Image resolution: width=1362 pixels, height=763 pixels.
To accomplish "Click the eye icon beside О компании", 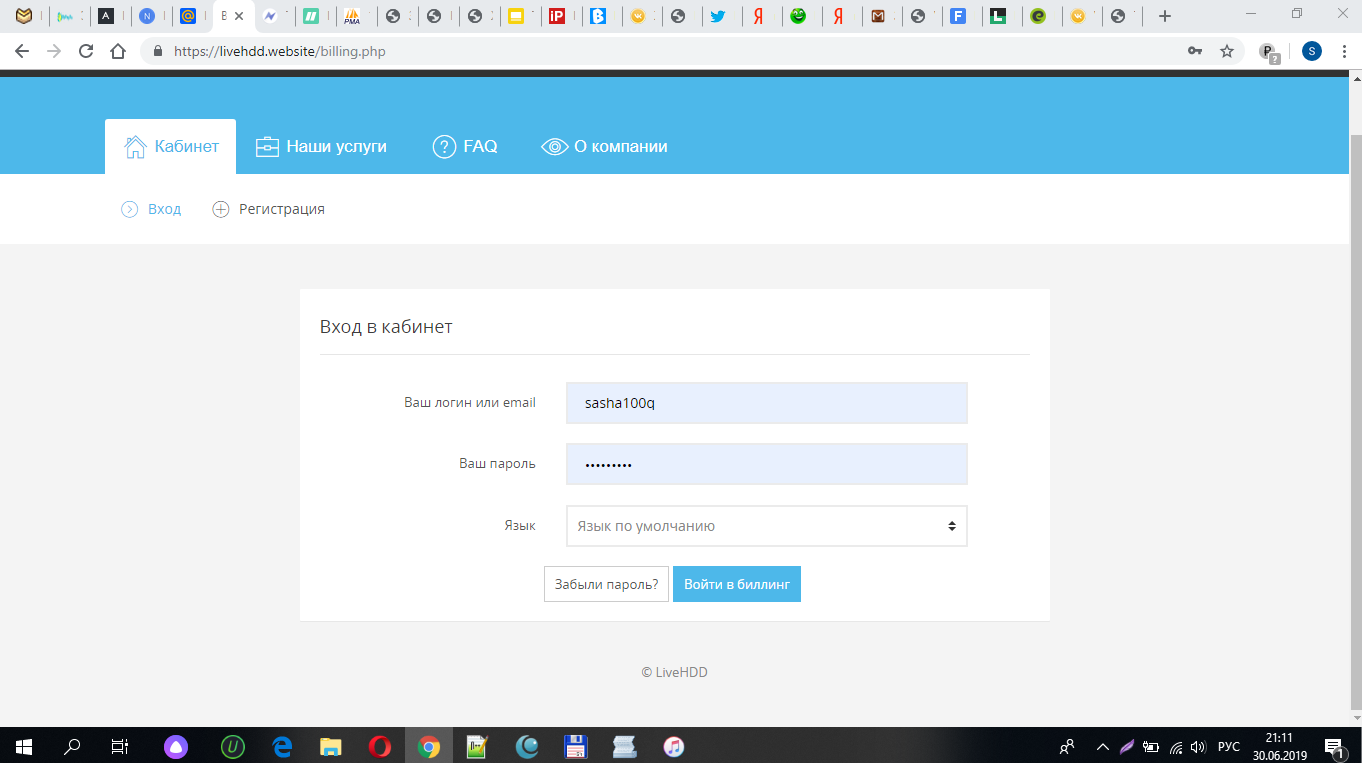I will pyautogui.click(x=554, y=147).
